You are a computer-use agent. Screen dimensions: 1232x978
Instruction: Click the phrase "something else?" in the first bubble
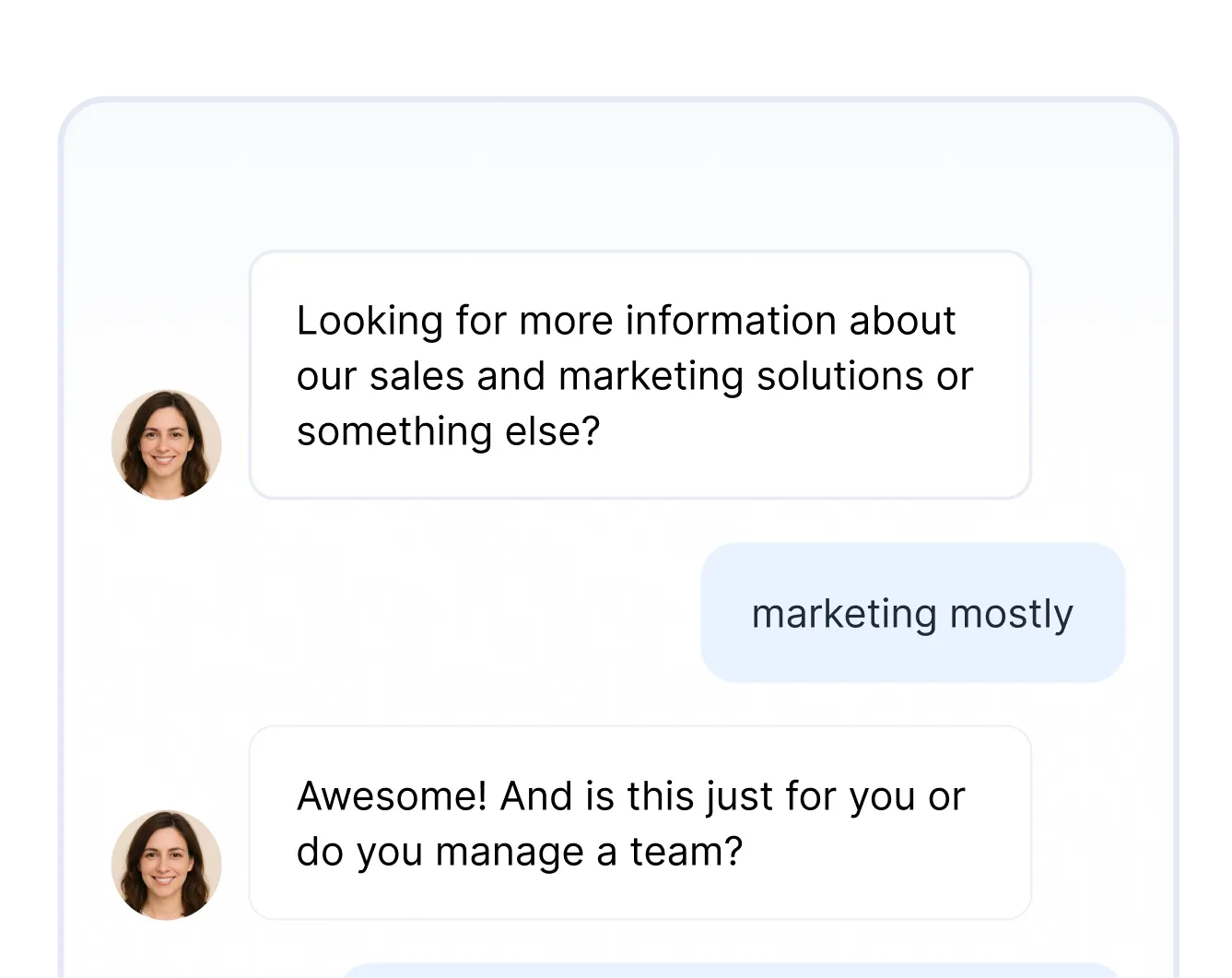tap(449, 430)
